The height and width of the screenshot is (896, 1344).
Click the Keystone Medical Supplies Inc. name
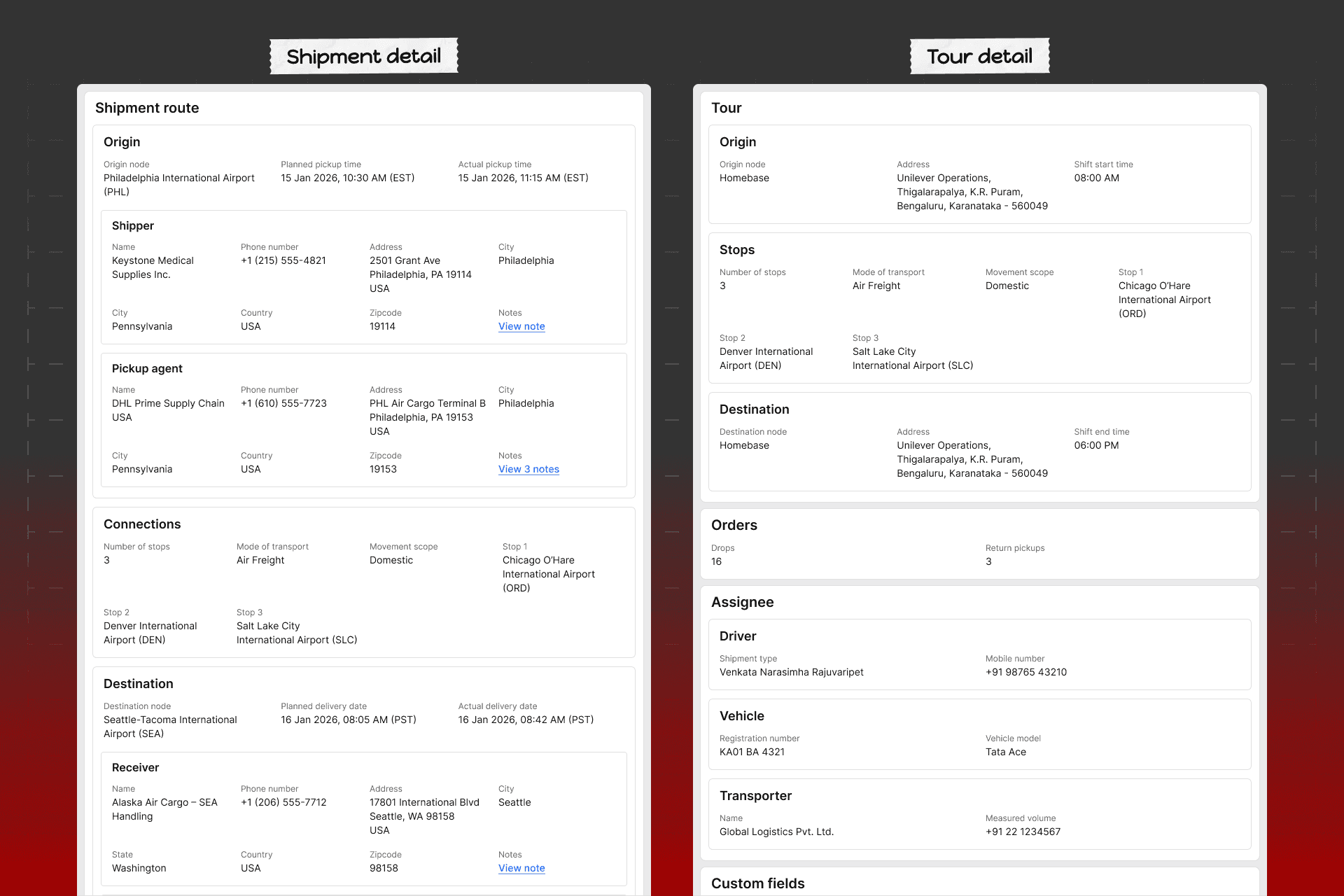coord(153,267)
